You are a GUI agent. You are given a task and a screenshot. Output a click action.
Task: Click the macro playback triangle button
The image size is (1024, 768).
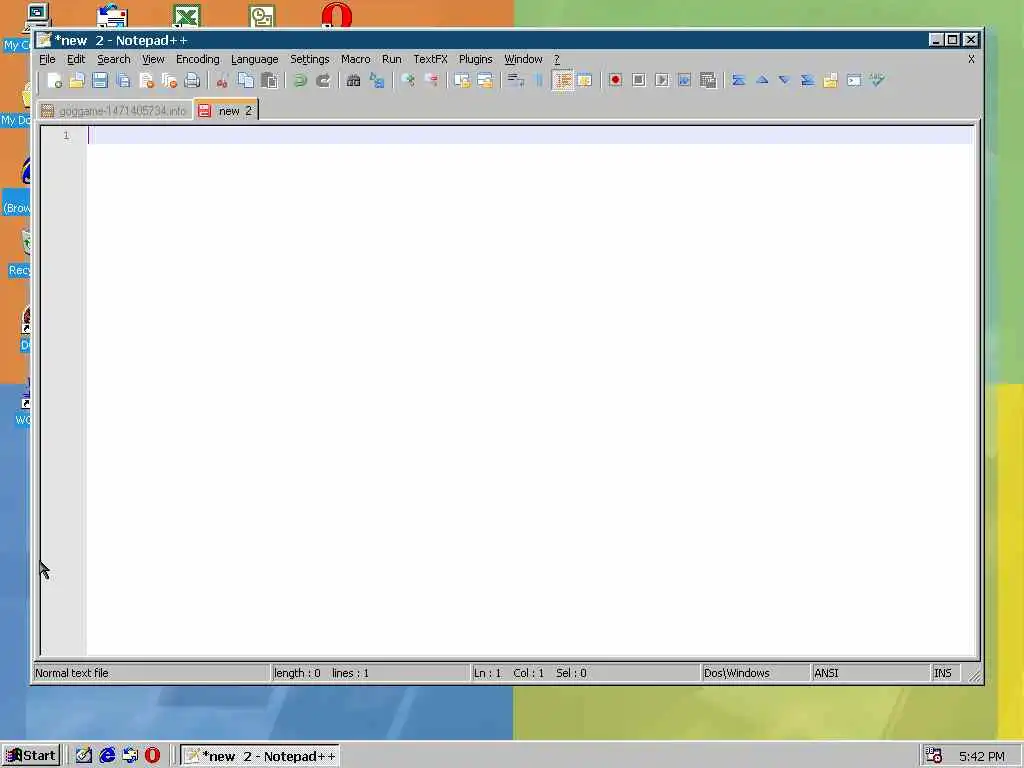click(x=662, y=80)
